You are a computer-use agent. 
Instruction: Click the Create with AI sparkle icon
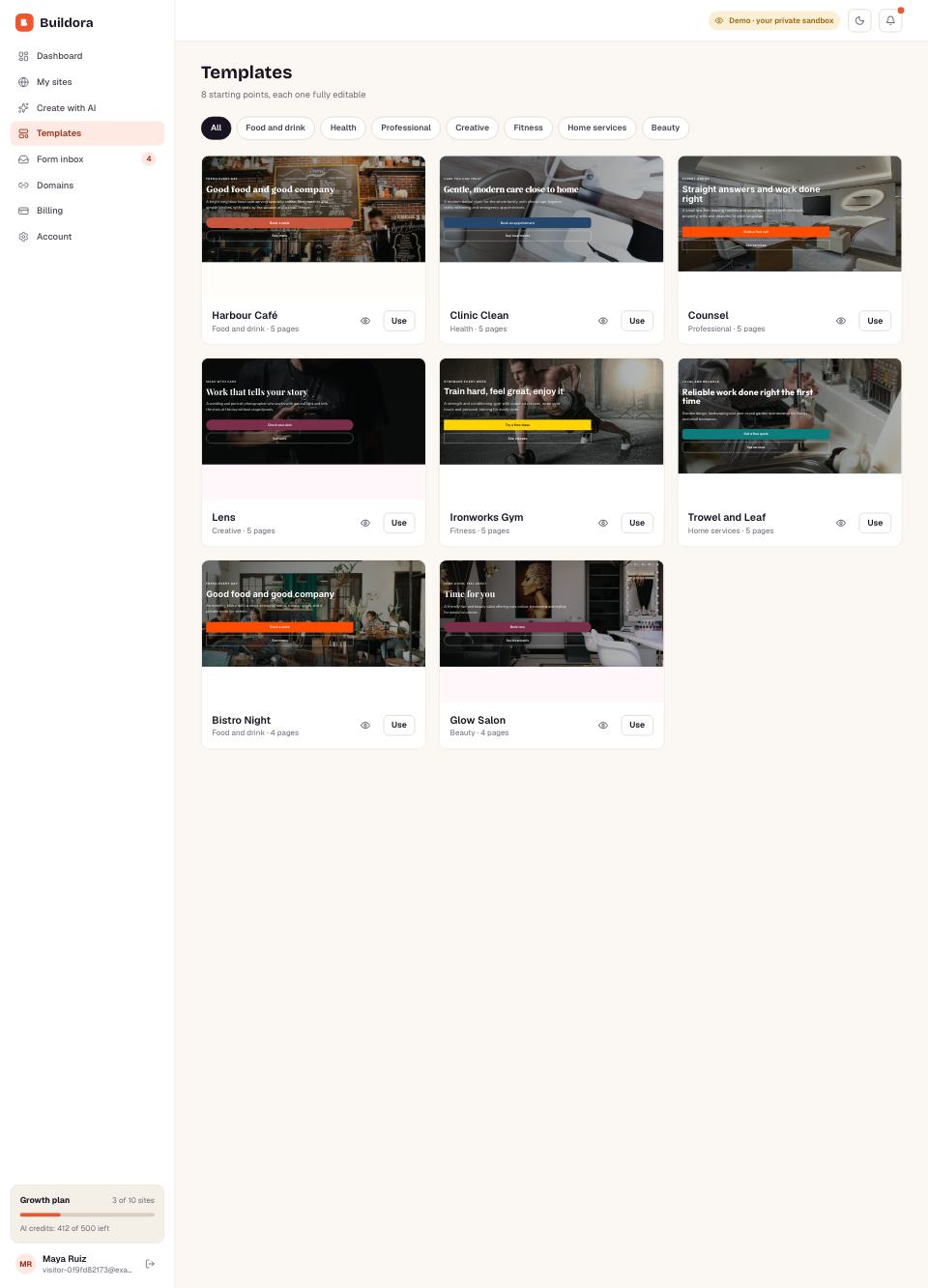point(23,108)
